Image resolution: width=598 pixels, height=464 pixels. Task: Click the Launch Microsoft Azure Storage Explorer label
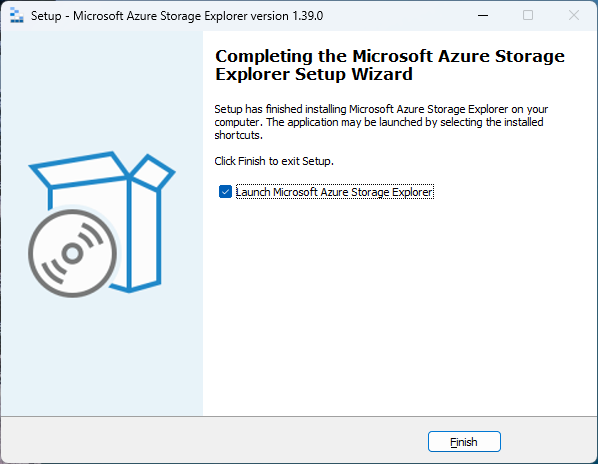[334, 192]
